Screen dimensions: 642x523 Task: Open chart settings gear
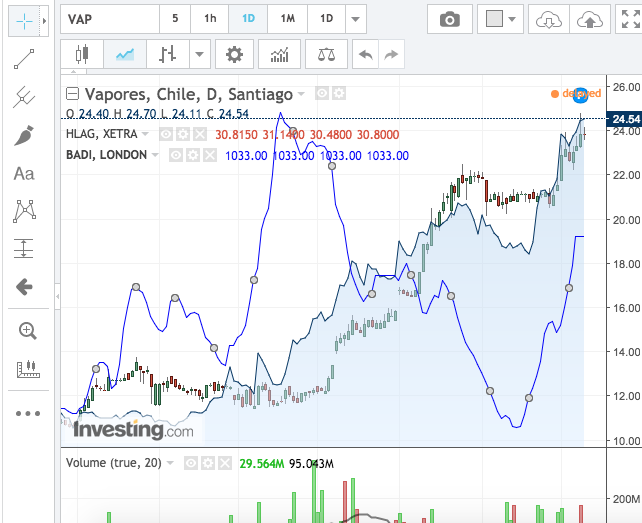tap(234, 54)
